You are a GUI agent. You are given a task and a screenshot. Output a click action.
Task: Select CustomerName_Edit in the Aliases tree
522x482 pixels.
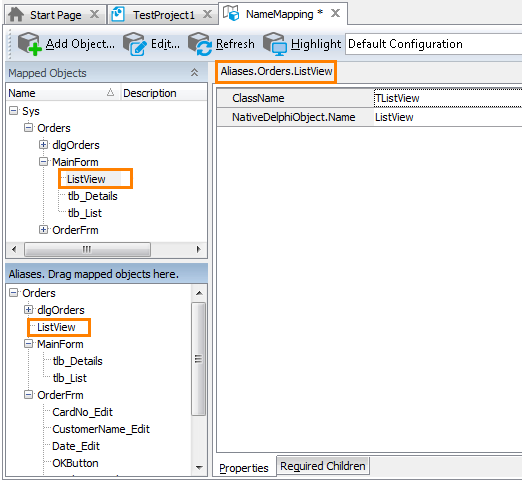[101, 429]
